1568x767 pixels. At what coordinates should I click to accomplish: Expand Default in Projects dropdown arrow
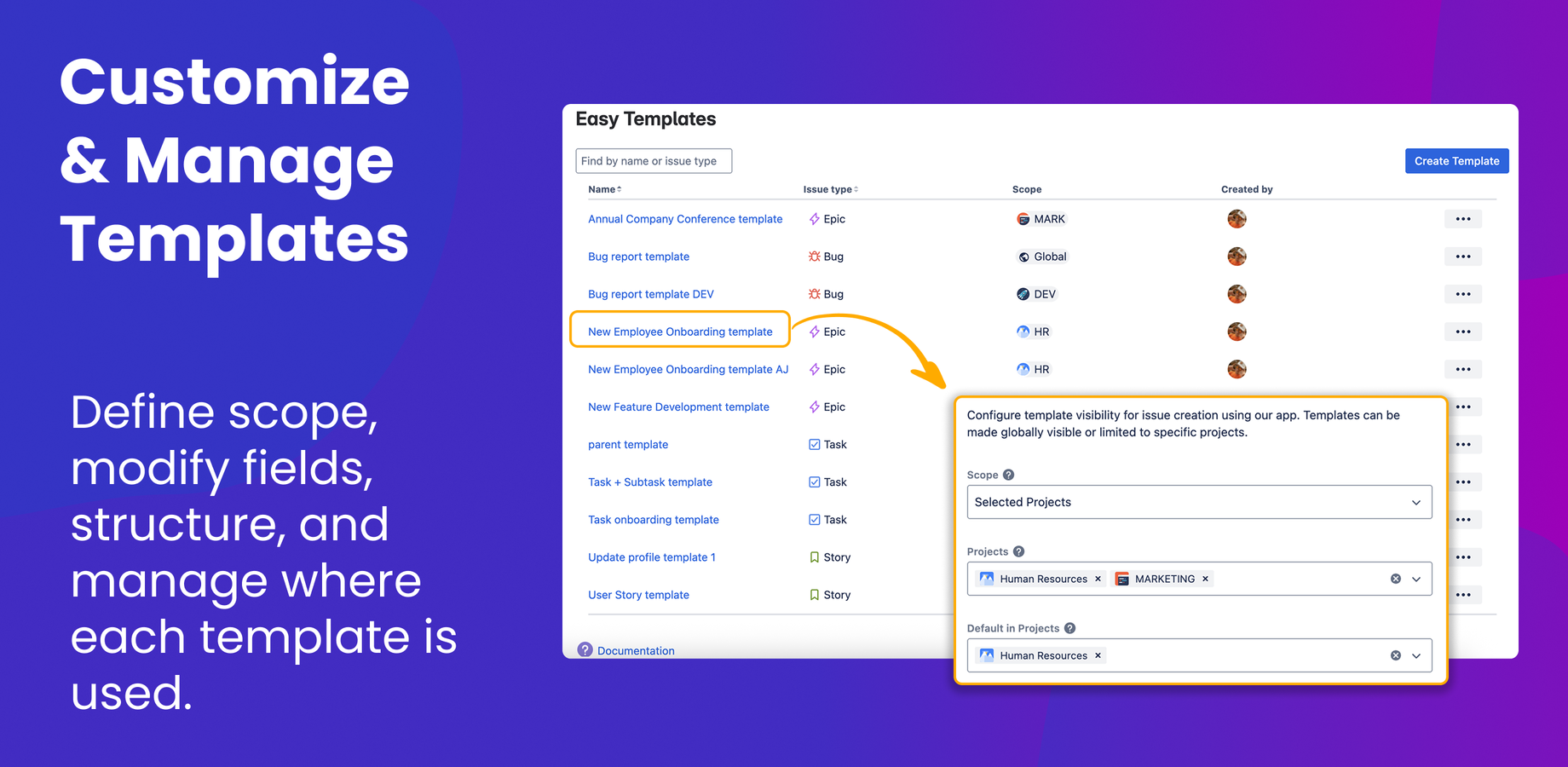click(1416, 655)
